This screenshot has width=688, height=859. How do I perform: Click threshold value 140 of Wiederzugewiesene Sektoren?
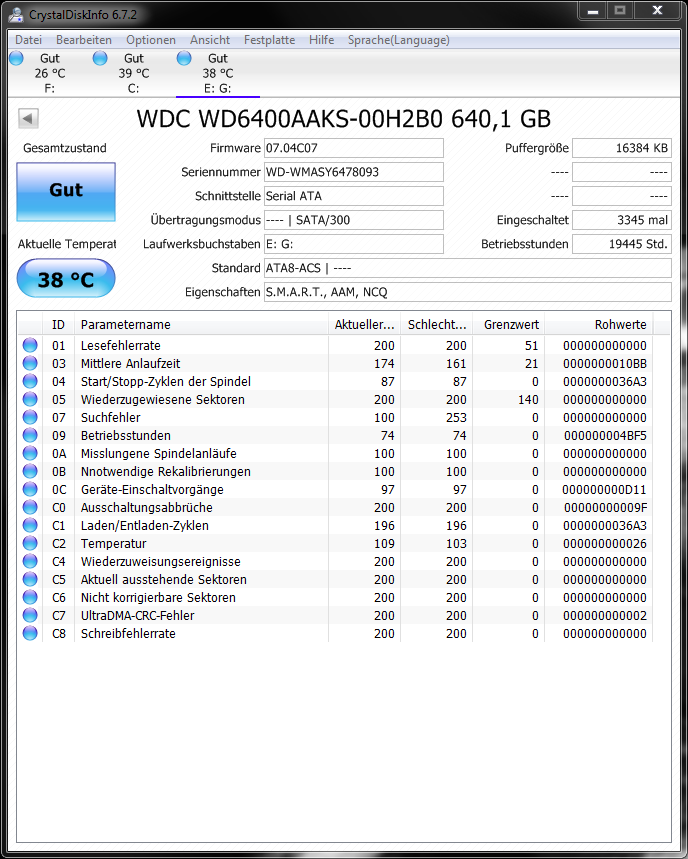(528, 400)
